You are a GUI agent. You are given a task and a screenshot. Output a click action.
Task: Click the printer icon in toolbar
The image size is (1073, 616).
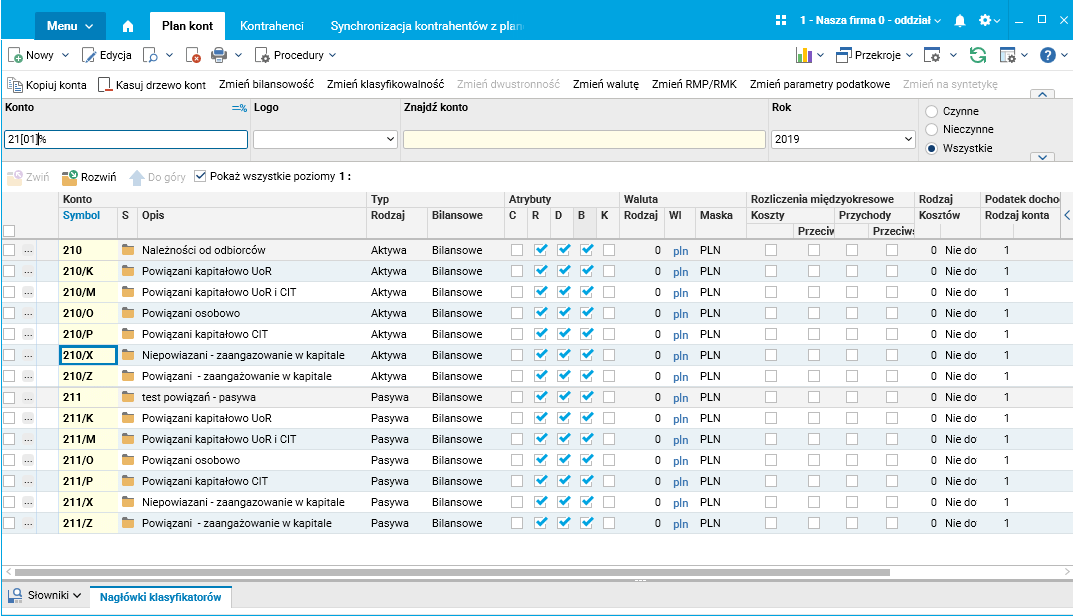coord(219,55)
